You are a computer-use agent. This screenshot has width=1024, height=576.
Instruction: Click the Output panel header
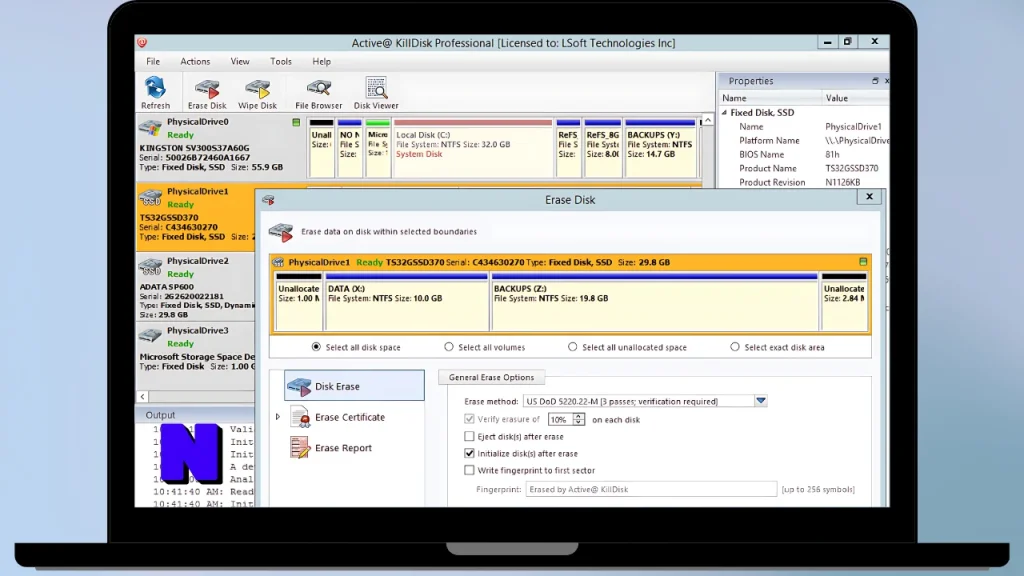(195, 415)
